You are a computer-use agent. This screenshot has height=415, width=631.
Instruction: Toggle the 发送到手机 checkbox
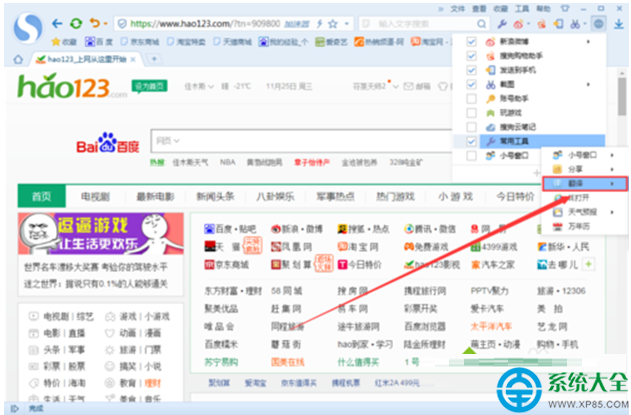472,71
